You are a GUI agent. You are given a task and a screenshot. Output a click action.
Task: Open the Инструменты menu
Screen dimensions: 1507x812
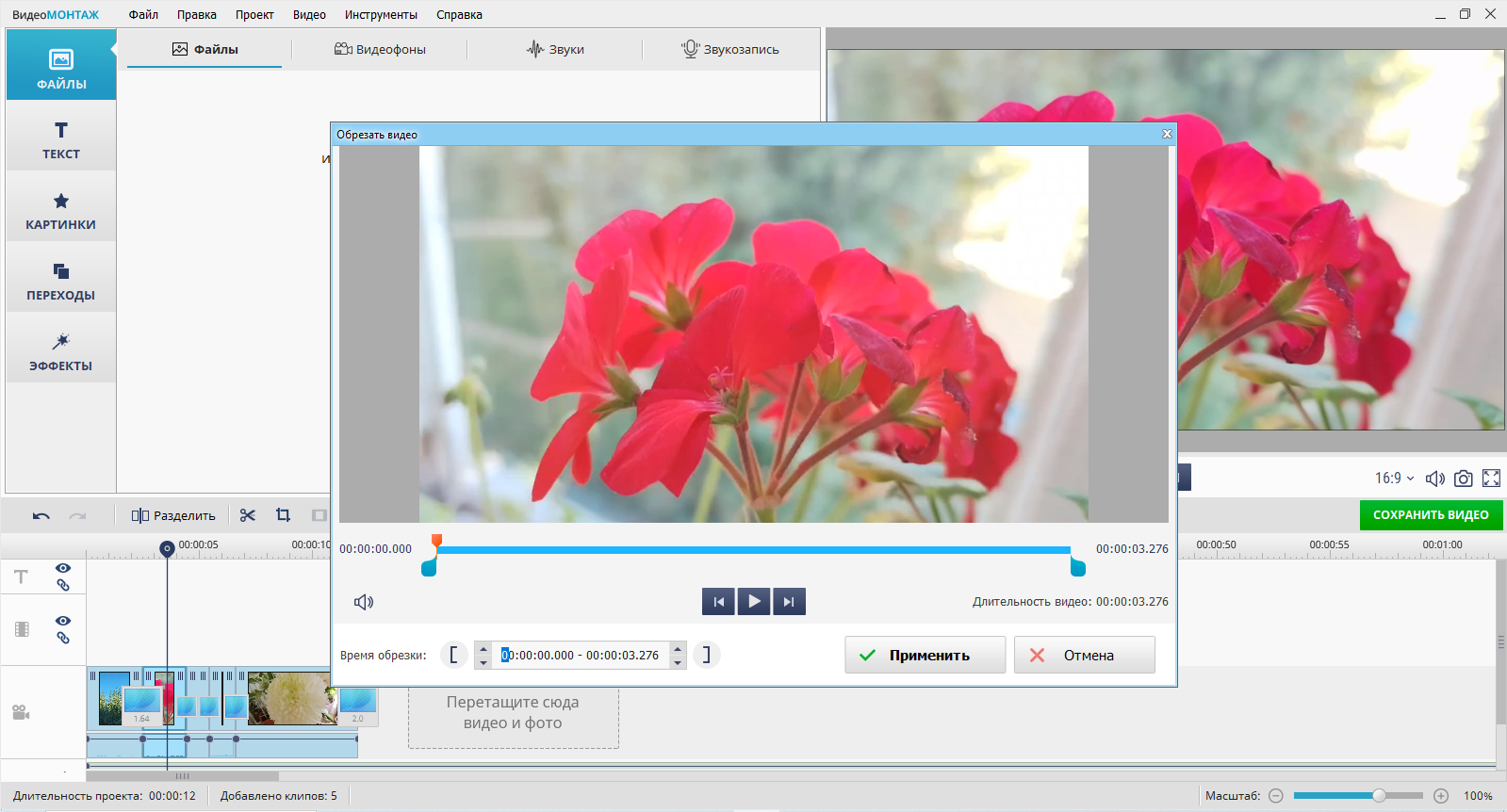tap(381, 15)
